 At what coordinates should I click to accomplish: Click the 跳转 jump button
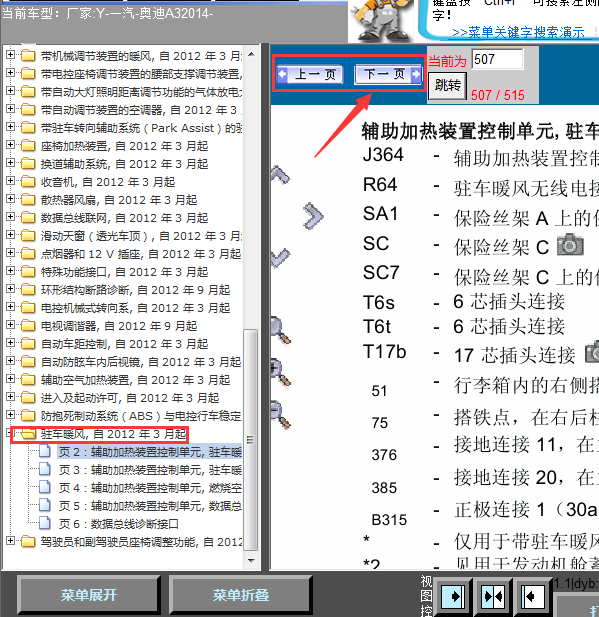[x=447, y=85]
